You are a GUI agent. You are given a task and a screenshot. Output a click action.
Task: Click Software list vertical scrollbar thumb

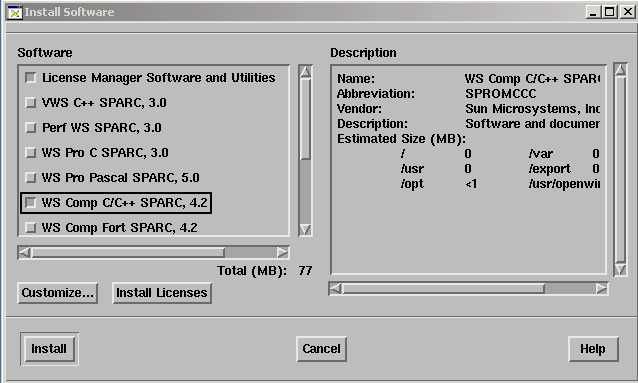[x=305, y=119]
